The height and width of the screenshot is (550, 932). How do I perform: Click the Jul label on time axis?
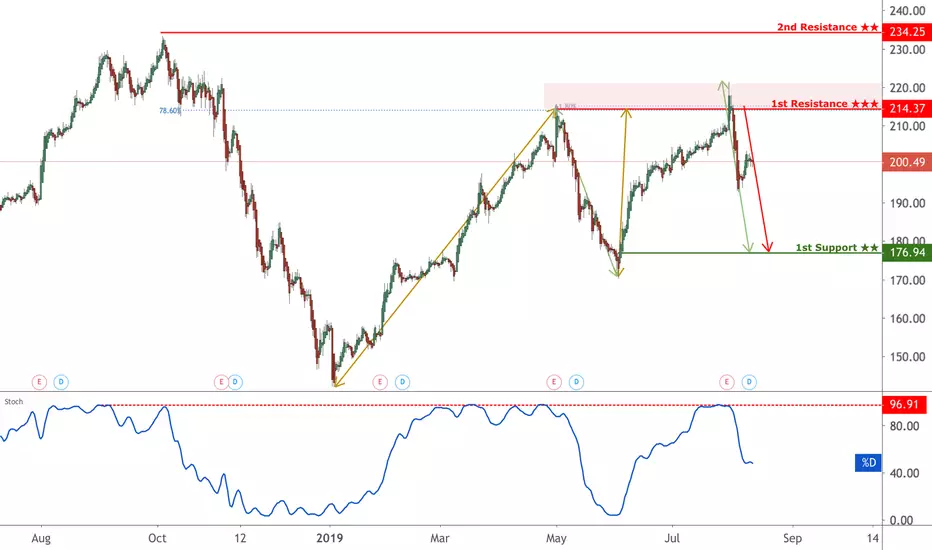pos(672,538)
